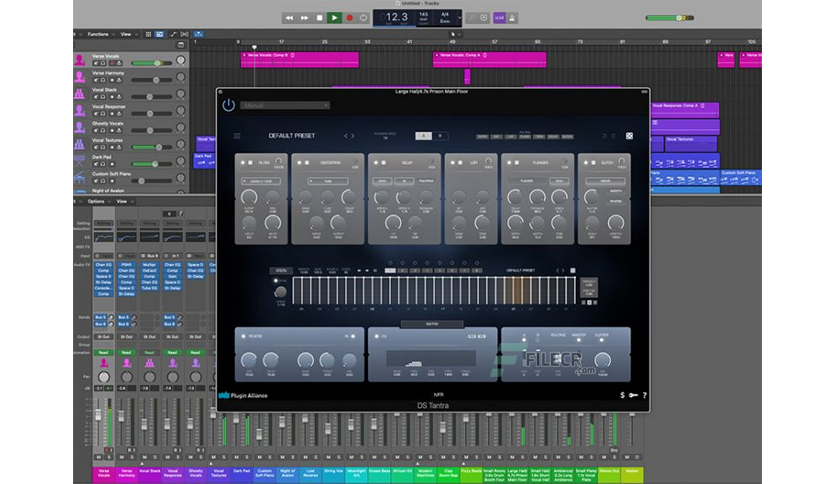Toggle the LOFI module power dot

(453, 163)
